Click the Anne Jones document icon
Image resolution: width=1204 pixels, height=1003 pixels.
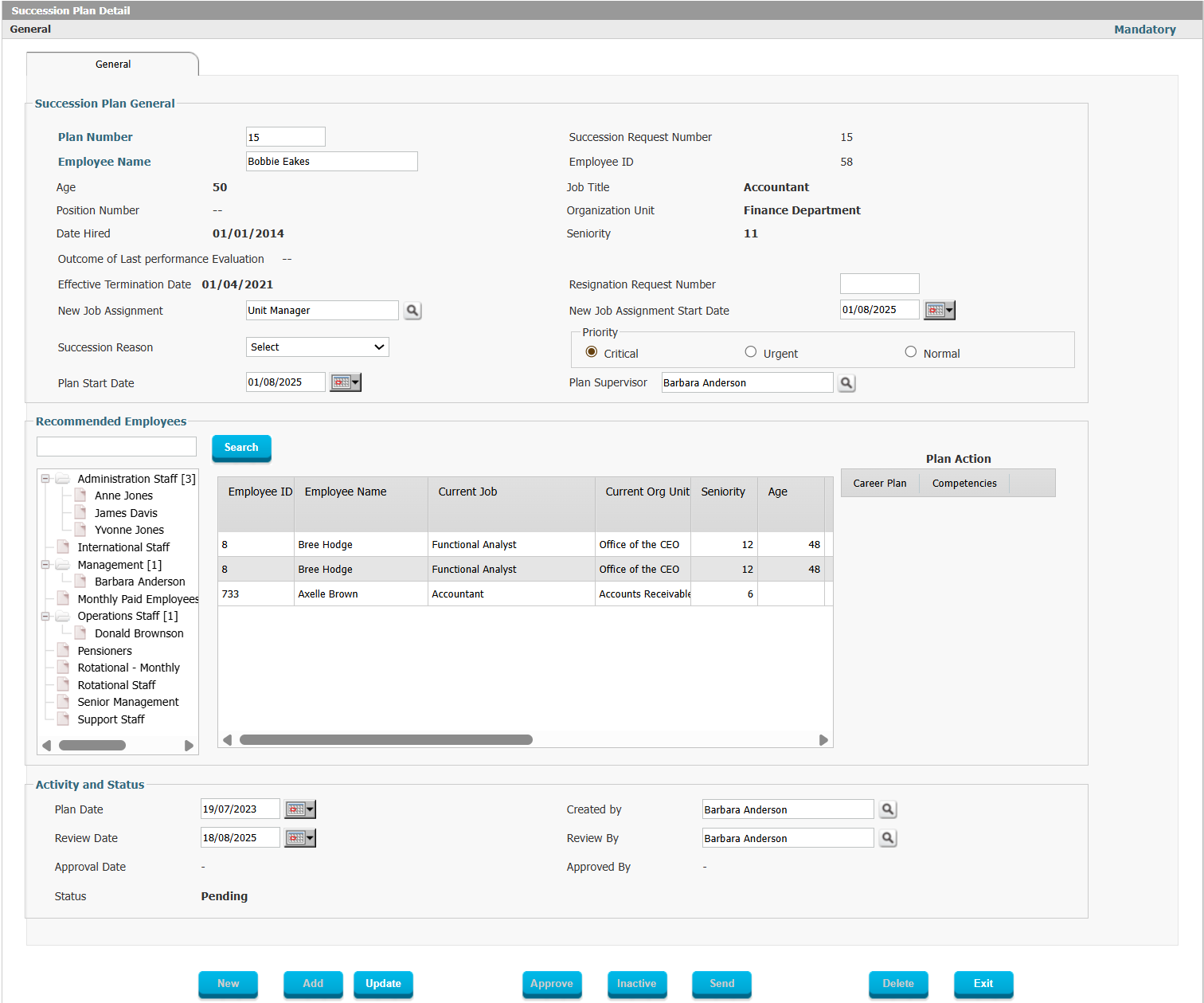[80, 496]
